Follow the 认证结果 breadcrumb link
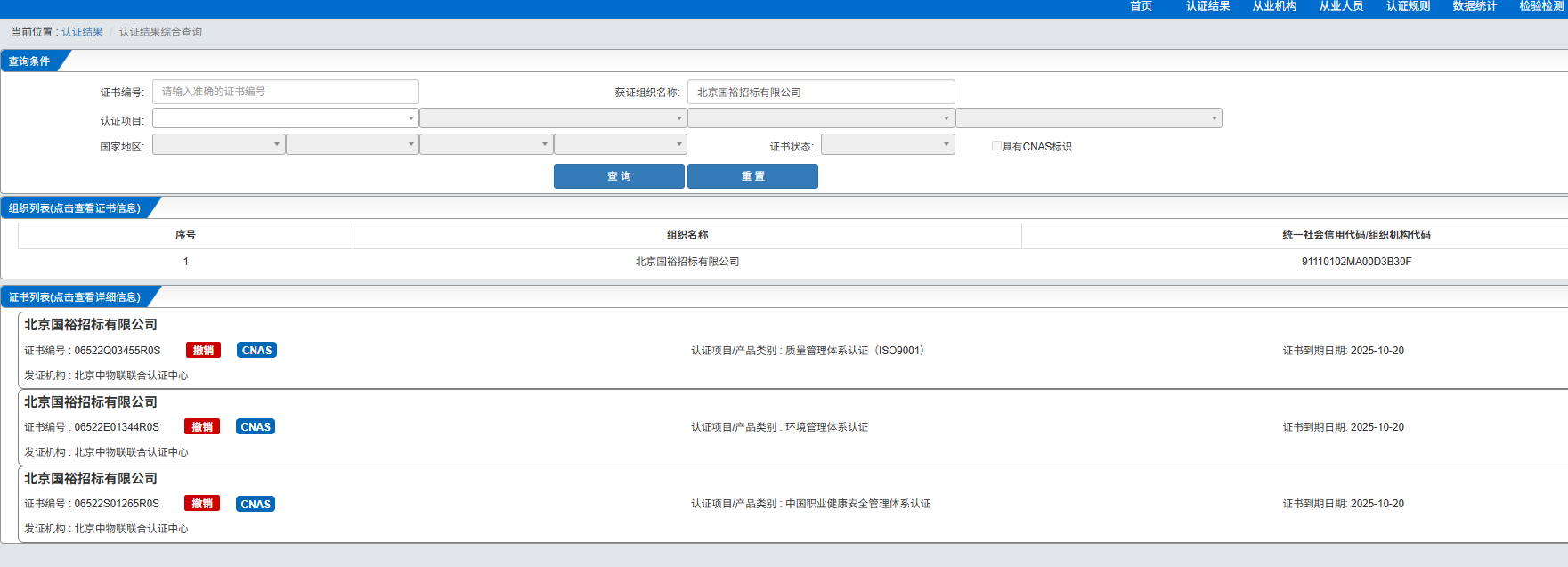 pyautogui.click(x=82, y=32)
